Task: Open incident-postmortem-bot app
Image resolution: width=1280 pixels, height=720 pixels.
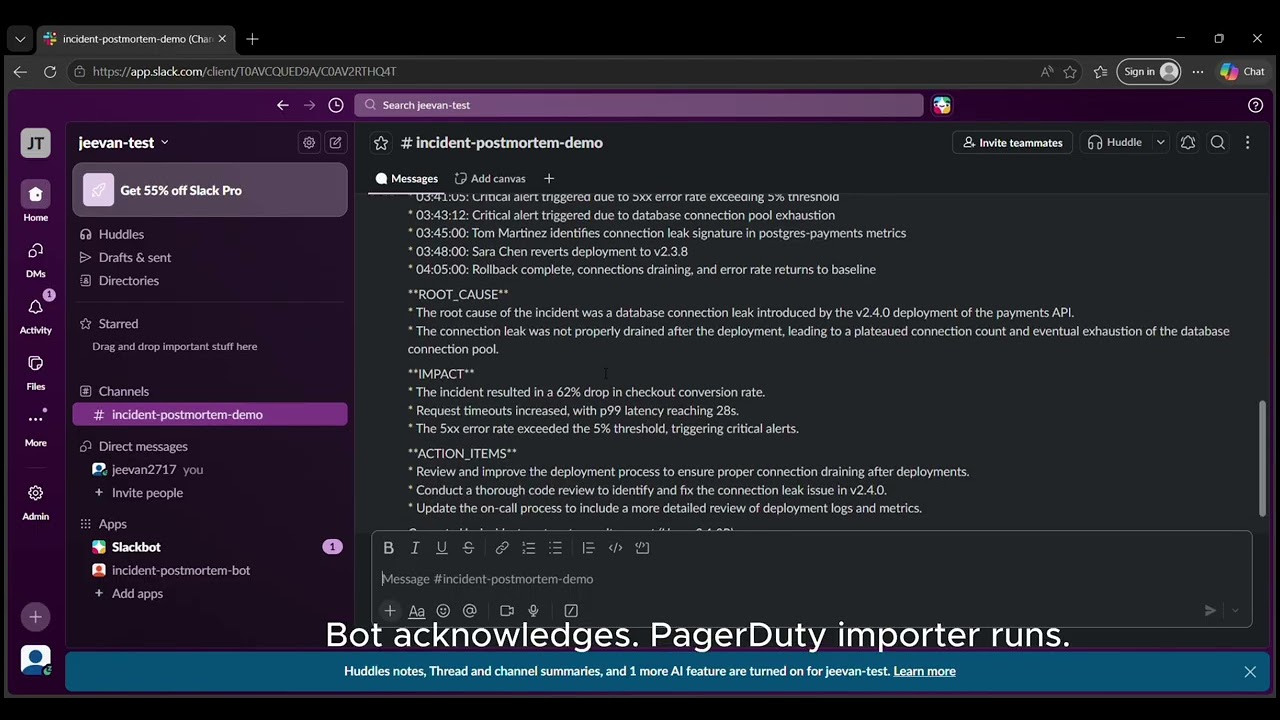Action: (210, 570)
